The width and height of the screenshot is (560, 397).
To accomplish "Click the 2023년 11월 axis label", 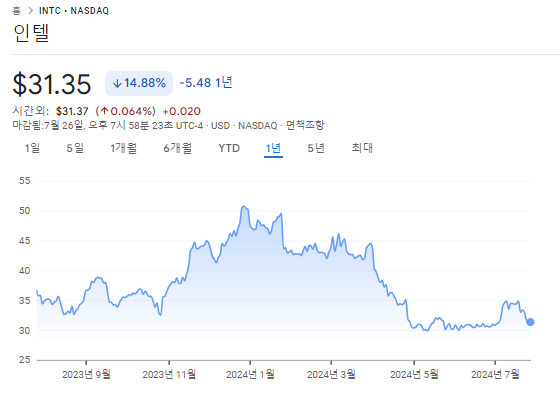I will pyautogui.click(x=169, y=374).
